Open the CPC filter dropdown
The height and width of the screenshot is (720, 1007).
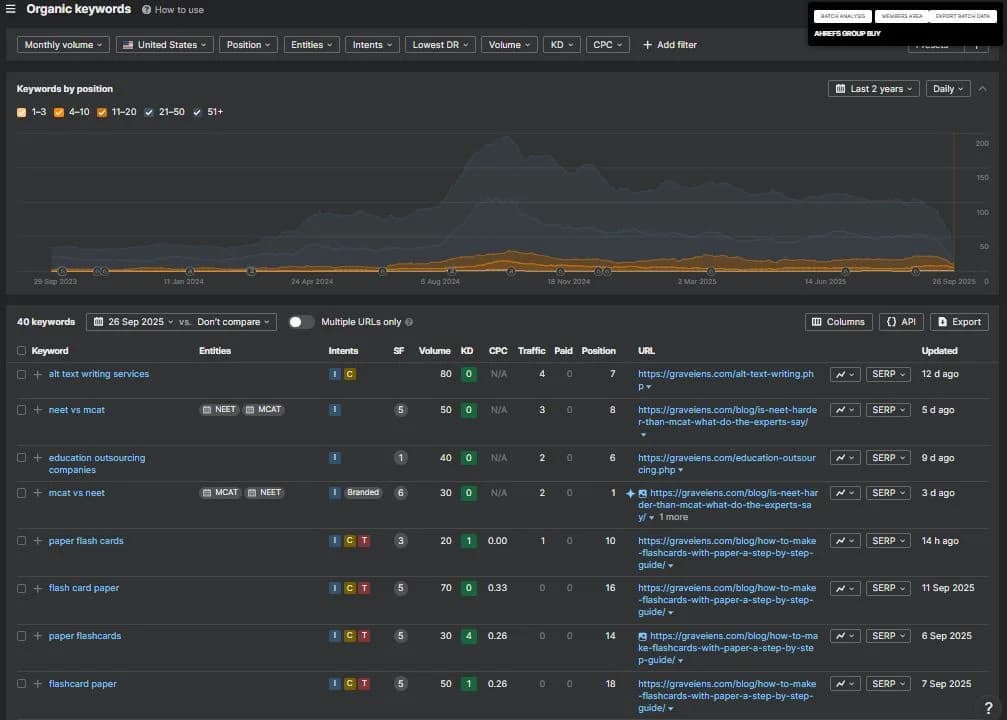click(x=608, y=45)
